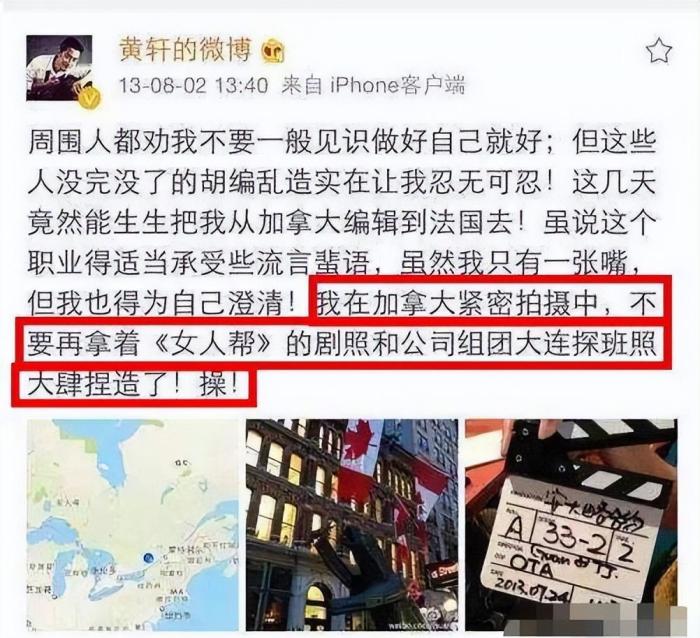Open the clapperboard photo thumbnail

pyautogui.click(x=571, y=525)
